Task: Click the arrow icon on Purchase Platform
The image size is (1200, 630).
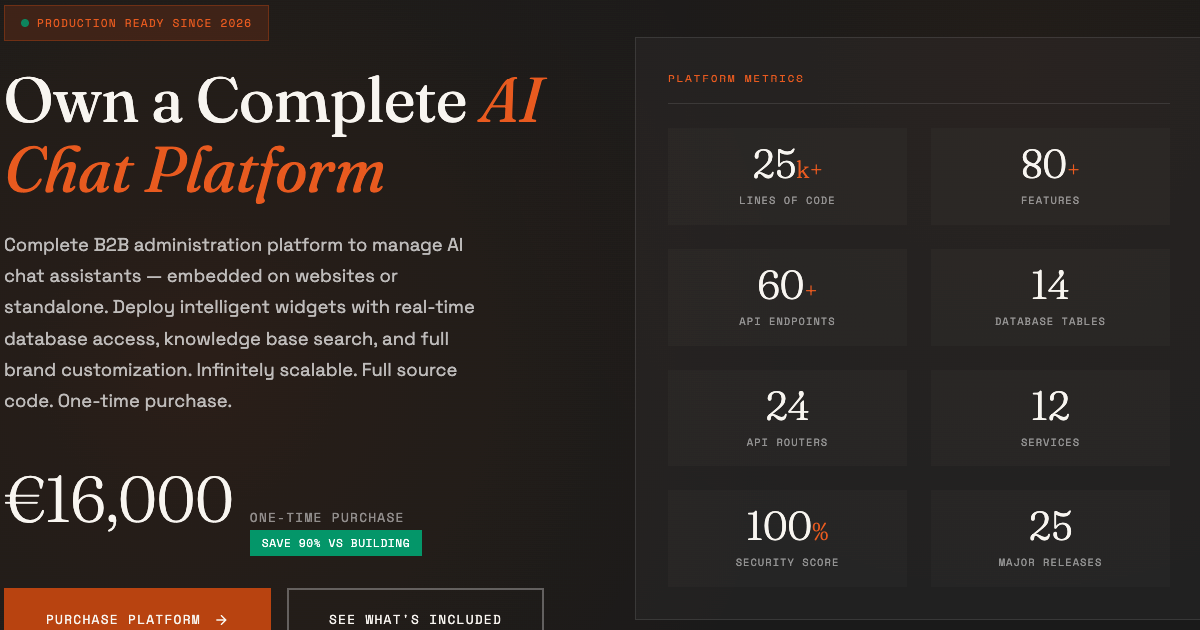Action: [221, 620]
